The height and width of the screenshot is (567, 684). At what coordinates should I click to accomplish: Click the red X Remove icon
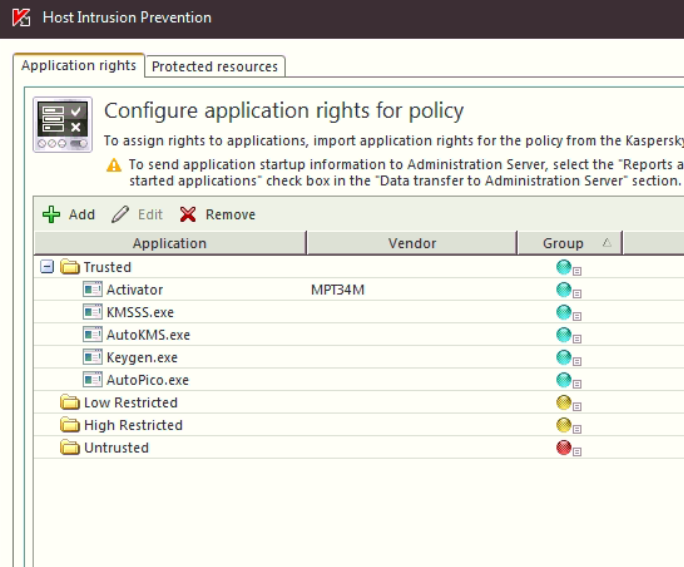click(x=188, y=215)
